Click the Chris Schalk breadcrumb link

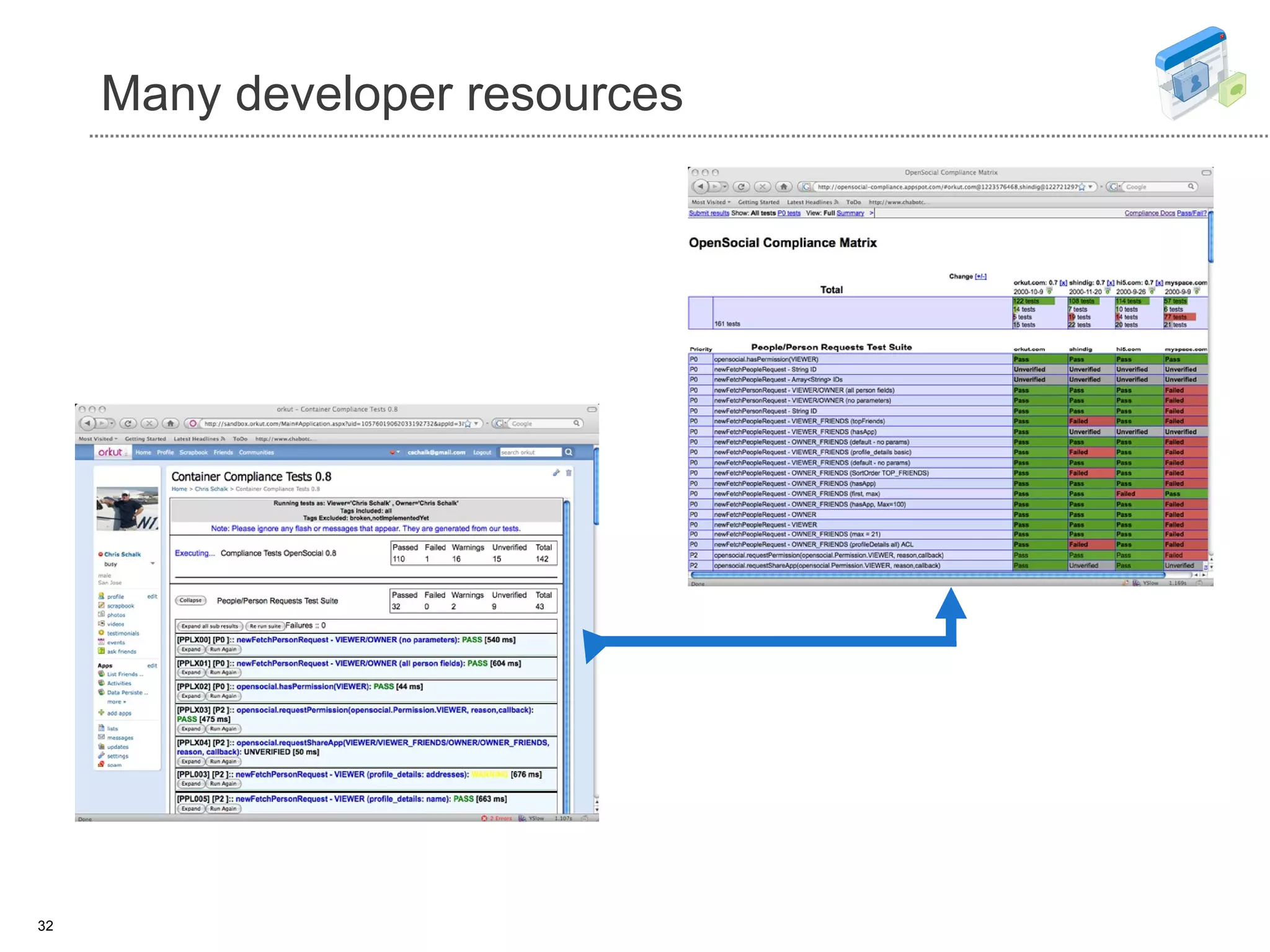tap(211, 489)
